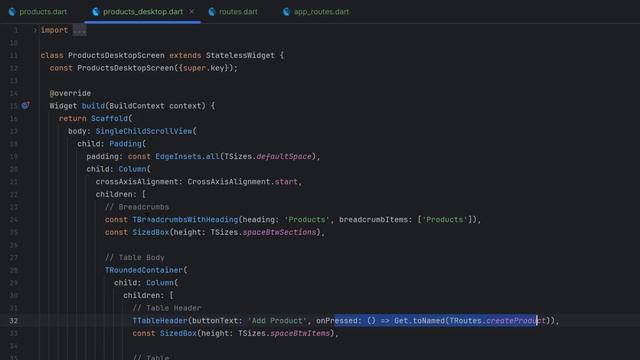Click the build method name
Screen dimensions: 640x360
(x=93, y=106)
